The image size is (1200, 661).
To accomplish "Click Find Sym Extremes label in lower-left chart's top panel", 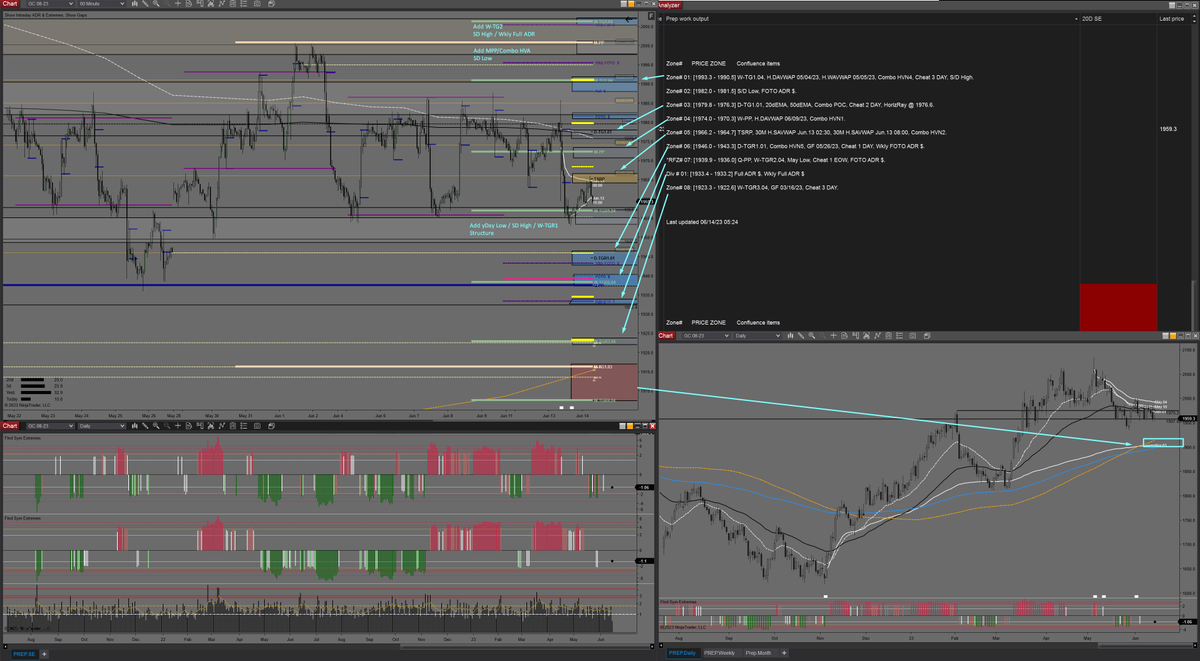I will click(x=22, y=438).
